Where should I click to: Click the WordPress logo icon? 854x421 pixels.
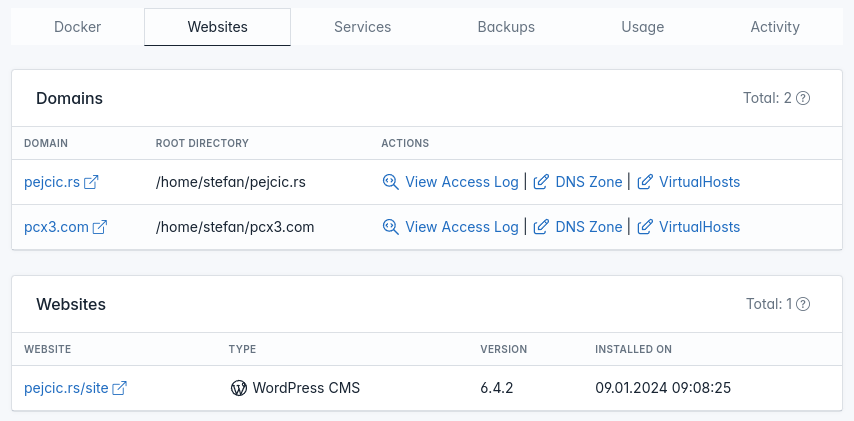[x=239, y=388]
